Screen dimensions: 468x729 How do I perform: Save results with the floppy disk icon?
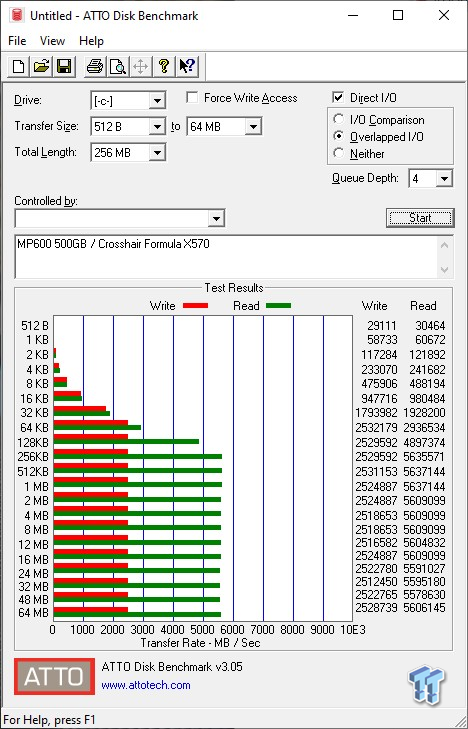click(64, 66)
